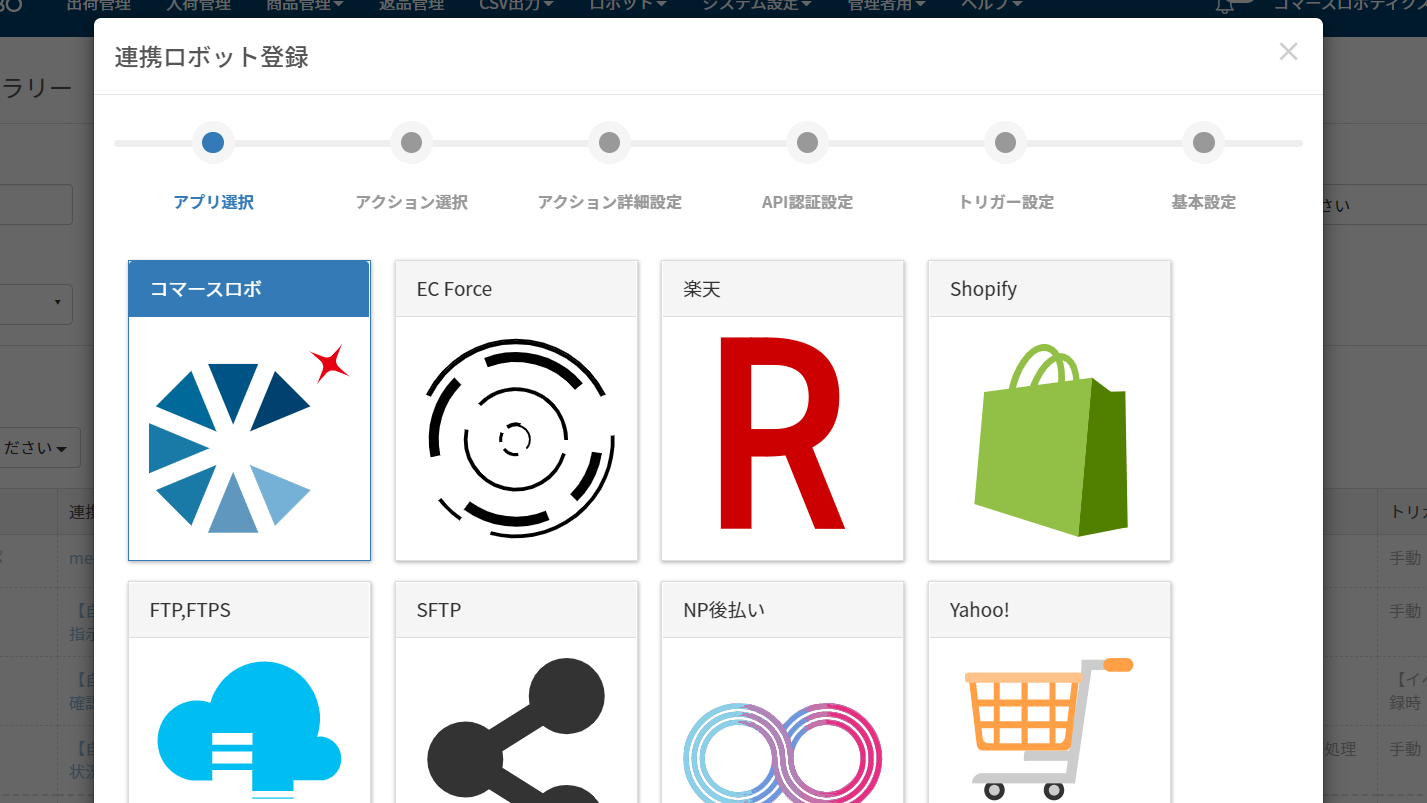This screenshot has height=803, width=1427.
Task: Click the トリガー設定 step label
Action: pyautogui.click(x=1005, y=202)
